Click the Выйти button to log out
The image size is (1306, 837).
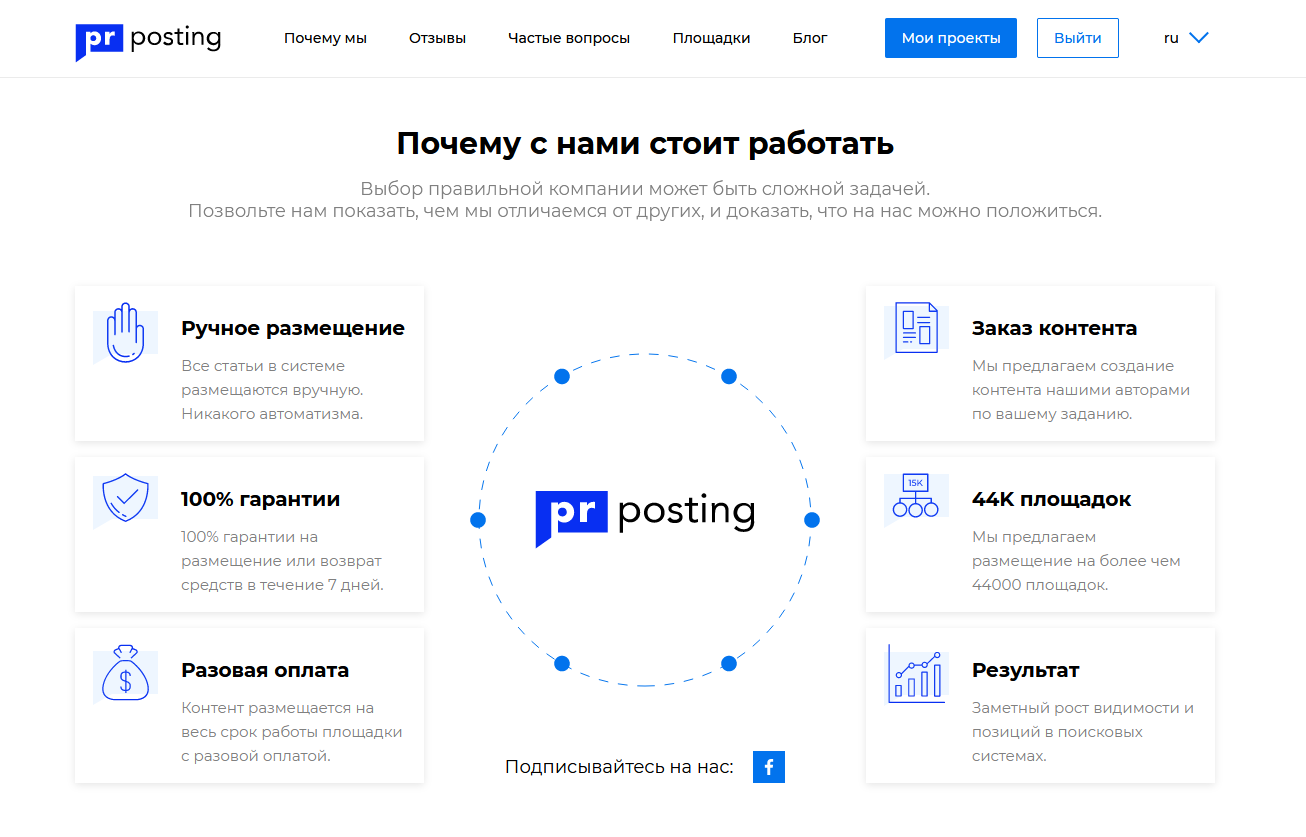(x=1078, y=38)
